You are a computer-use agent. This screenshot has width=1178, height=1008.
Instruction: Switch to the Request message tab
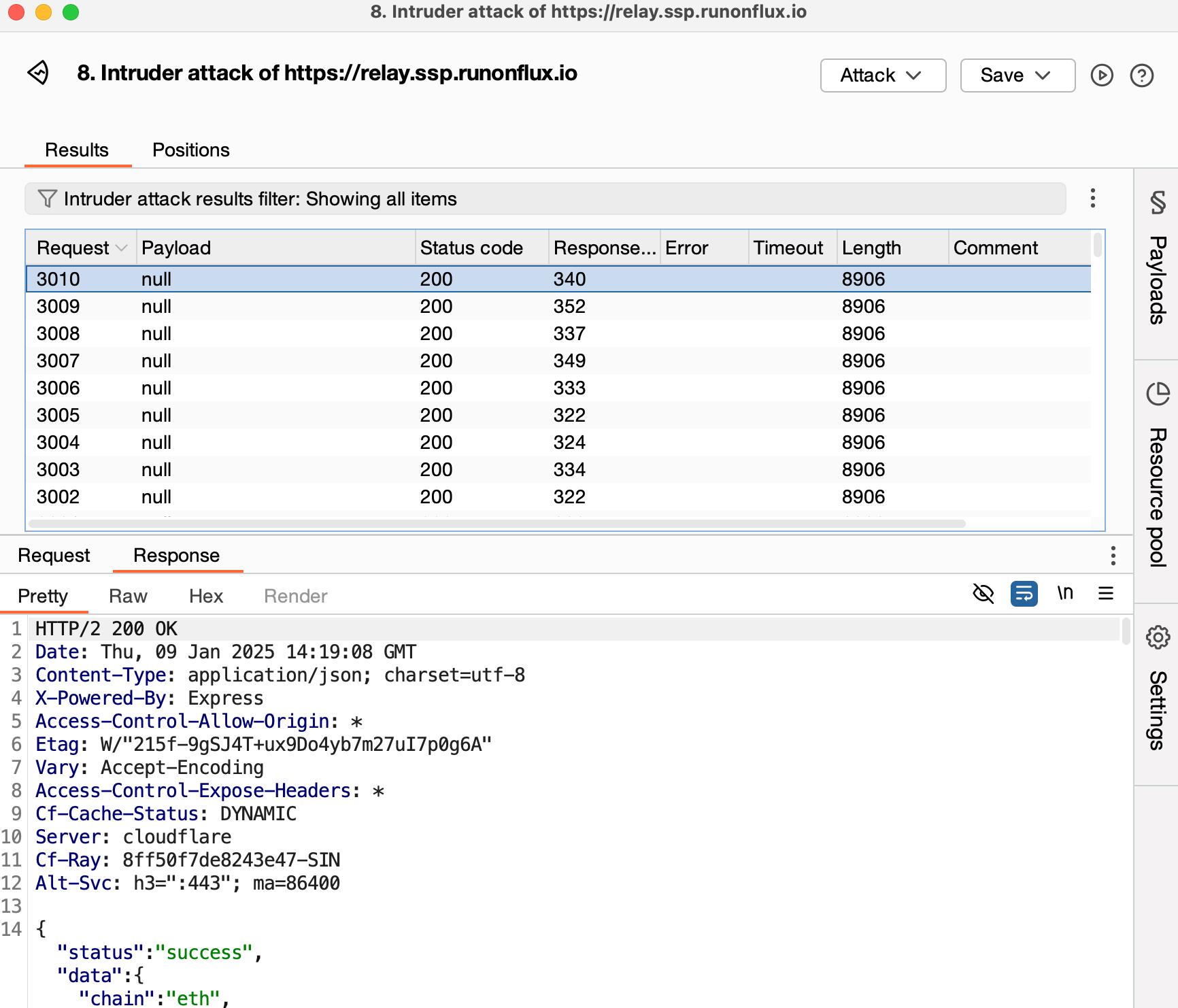pos(54,555)
